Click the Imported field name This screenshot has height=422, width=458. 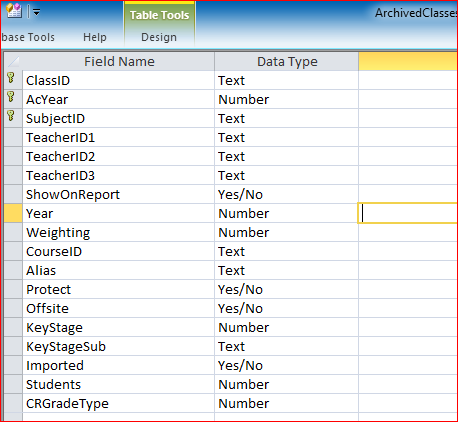55,366
